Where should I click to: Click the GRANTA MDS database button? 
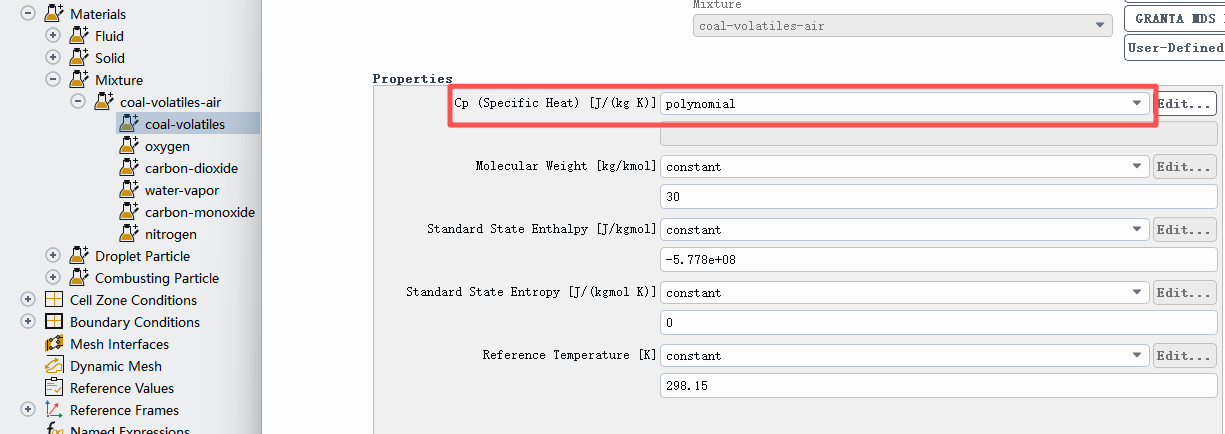click(1174, 19)
